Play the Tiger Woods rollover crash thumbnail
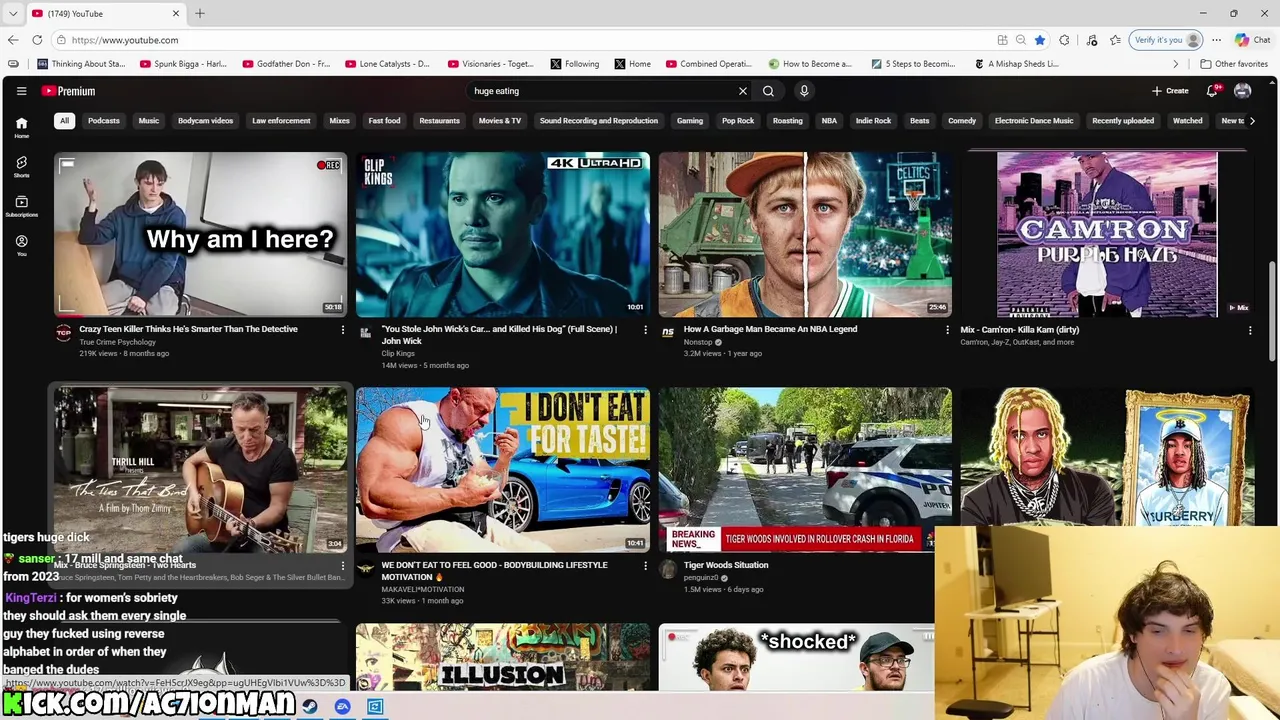1280x720 pixels. [x=805, y=470]
